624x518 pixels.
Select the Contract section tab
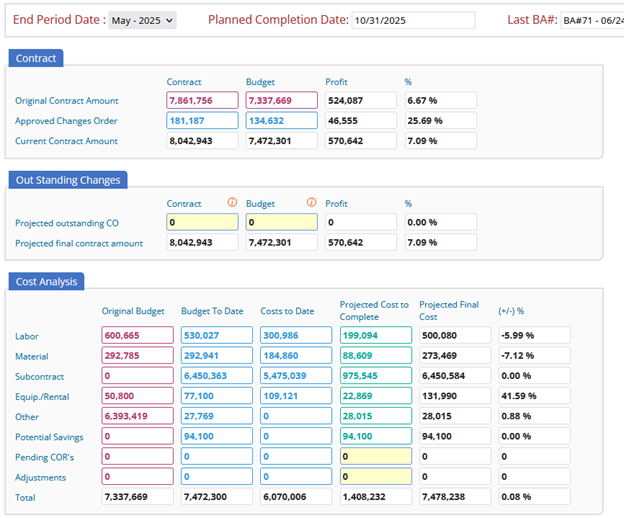coord(36,58)
